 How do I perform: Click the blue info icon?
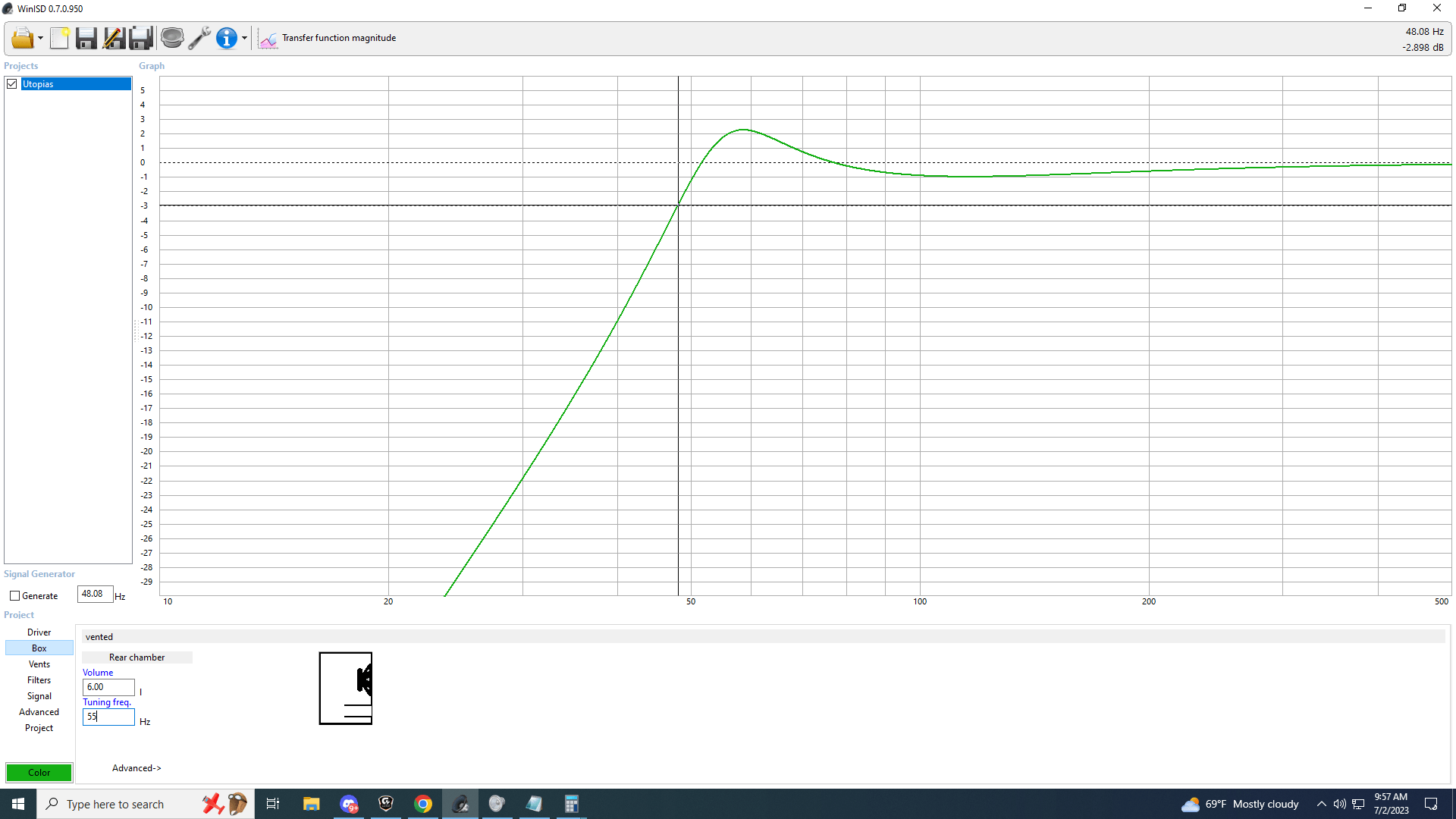[x=226, y=38]
